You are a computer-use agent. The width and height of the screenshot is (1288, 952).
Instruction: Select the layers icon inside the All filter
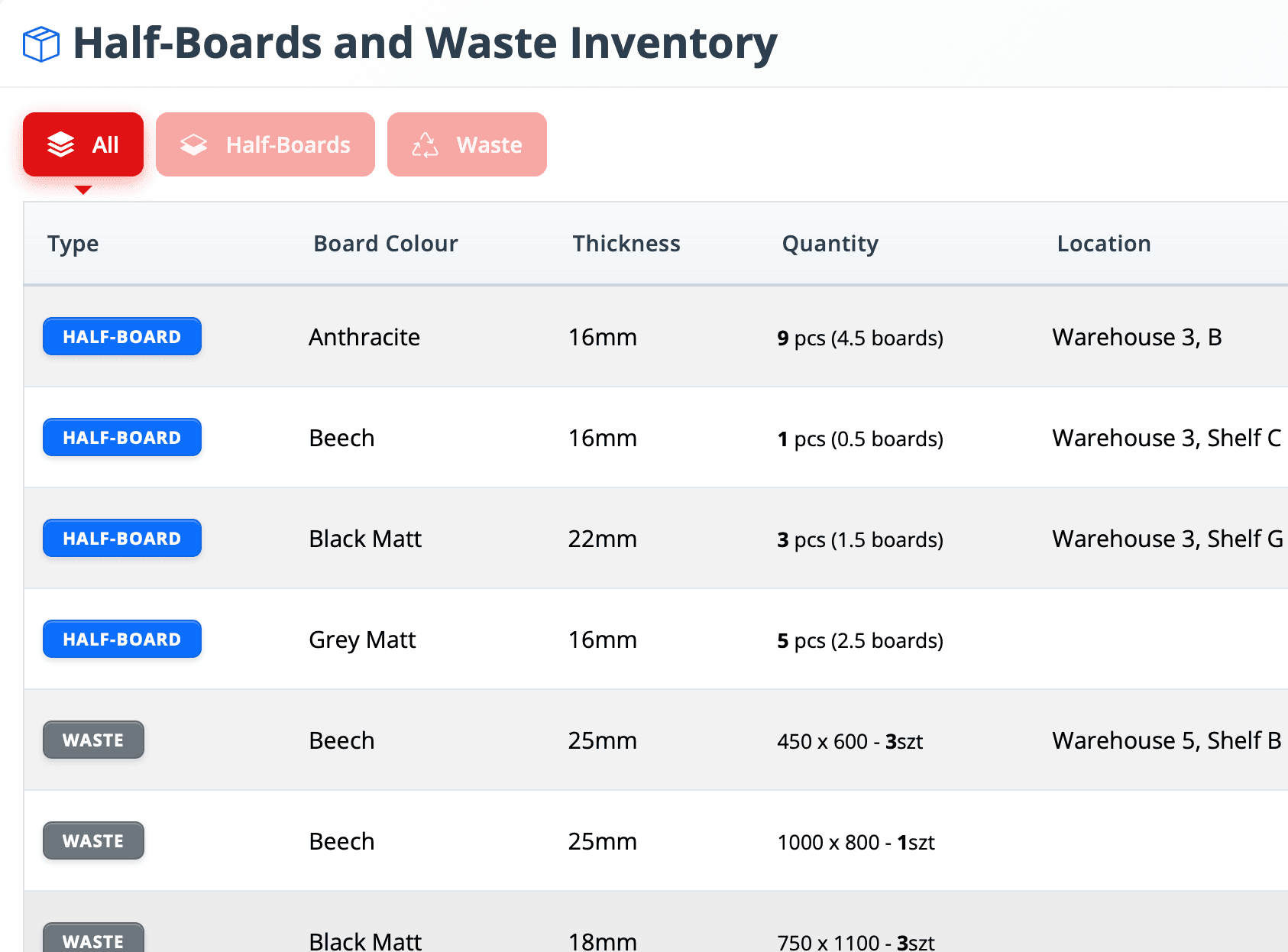[60, 144]
